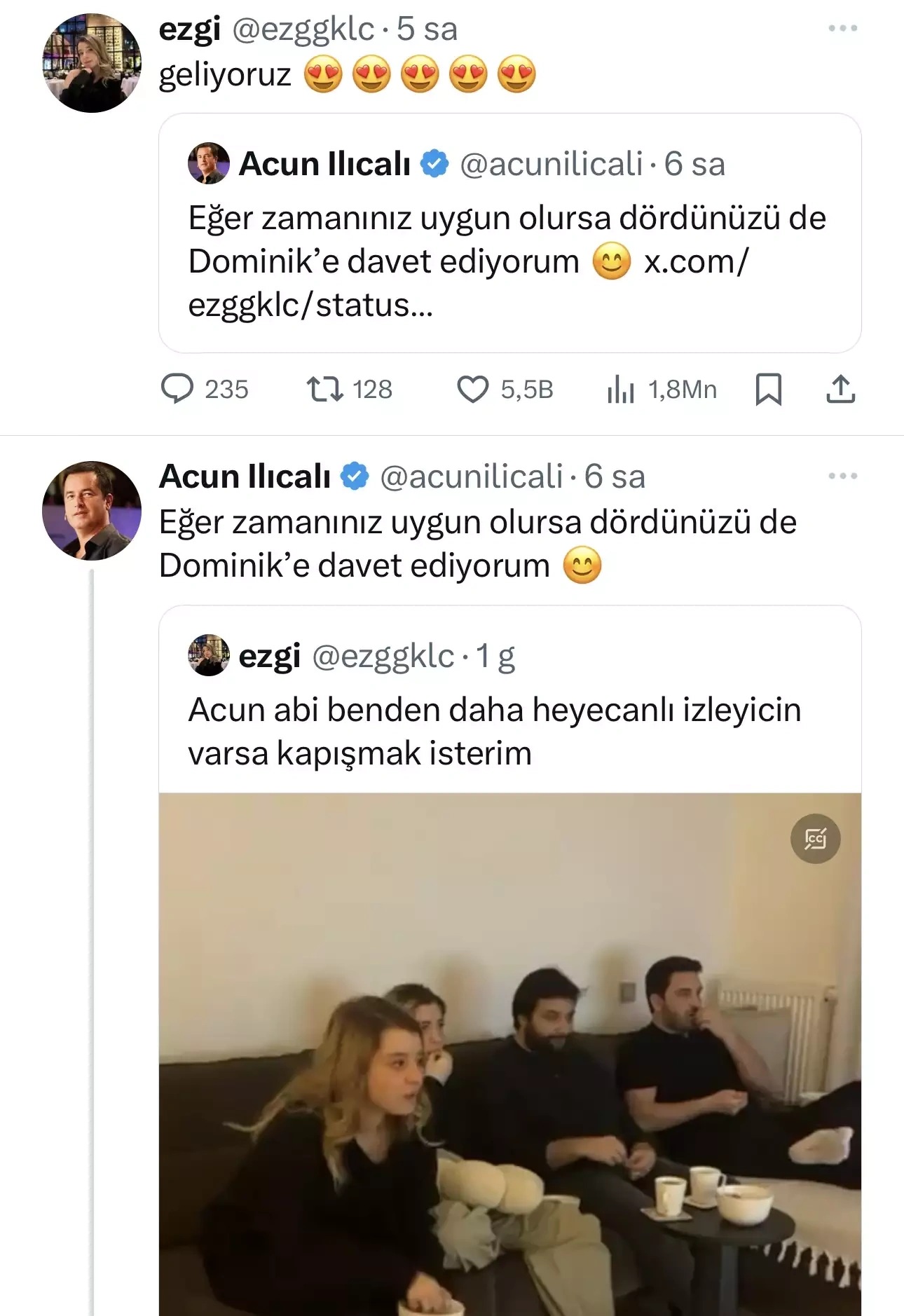Like ezgi's geliyoruz tweet
904x1316 pixels.
point(473,389)
